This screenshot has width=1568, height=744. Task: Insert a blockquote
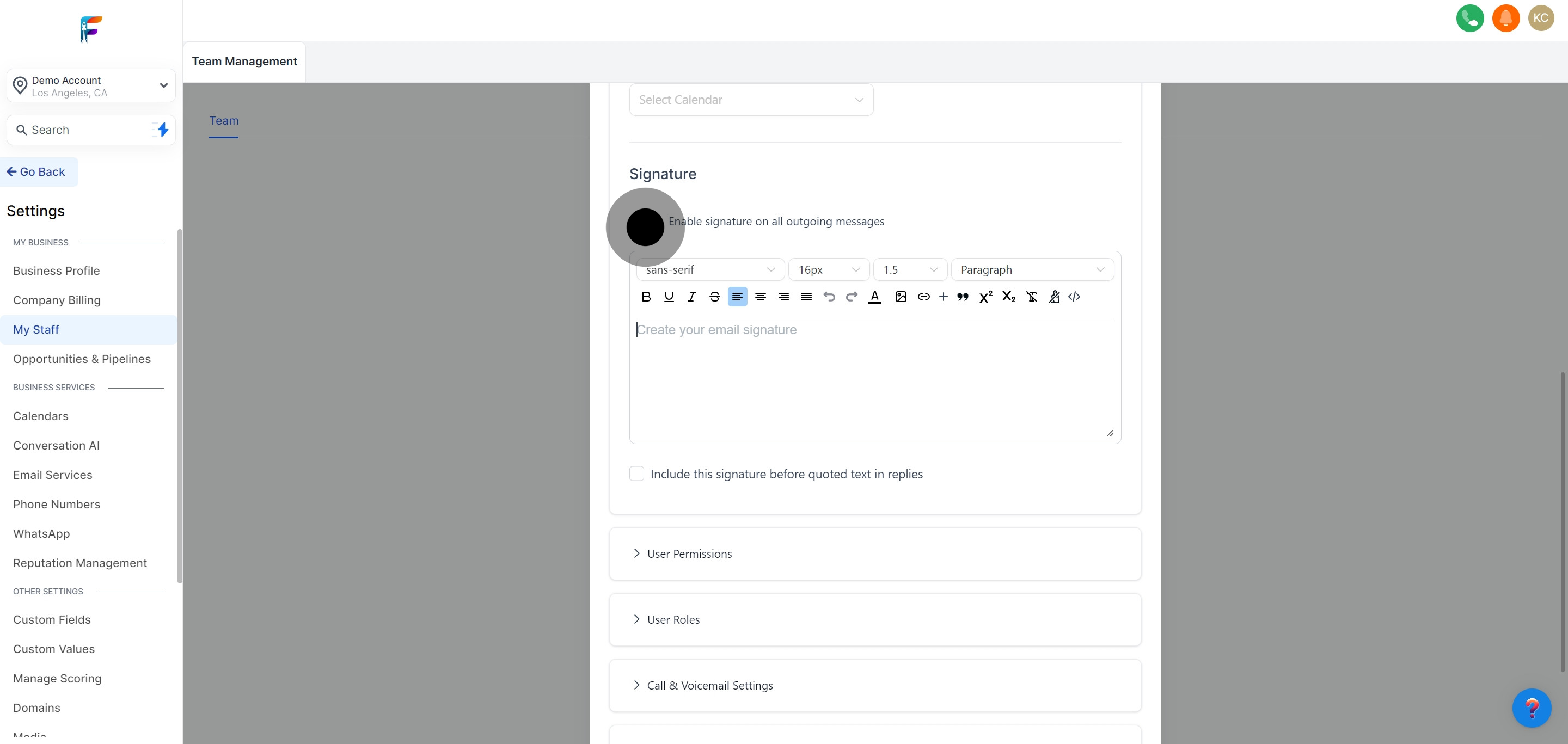coord(963,297)
